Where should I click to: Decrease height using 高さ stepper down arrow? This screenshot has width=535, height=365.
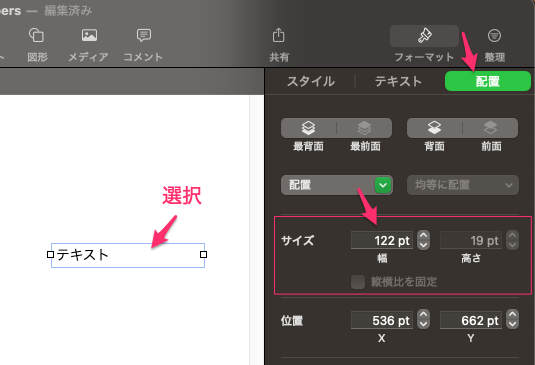(x=512, y=245)
